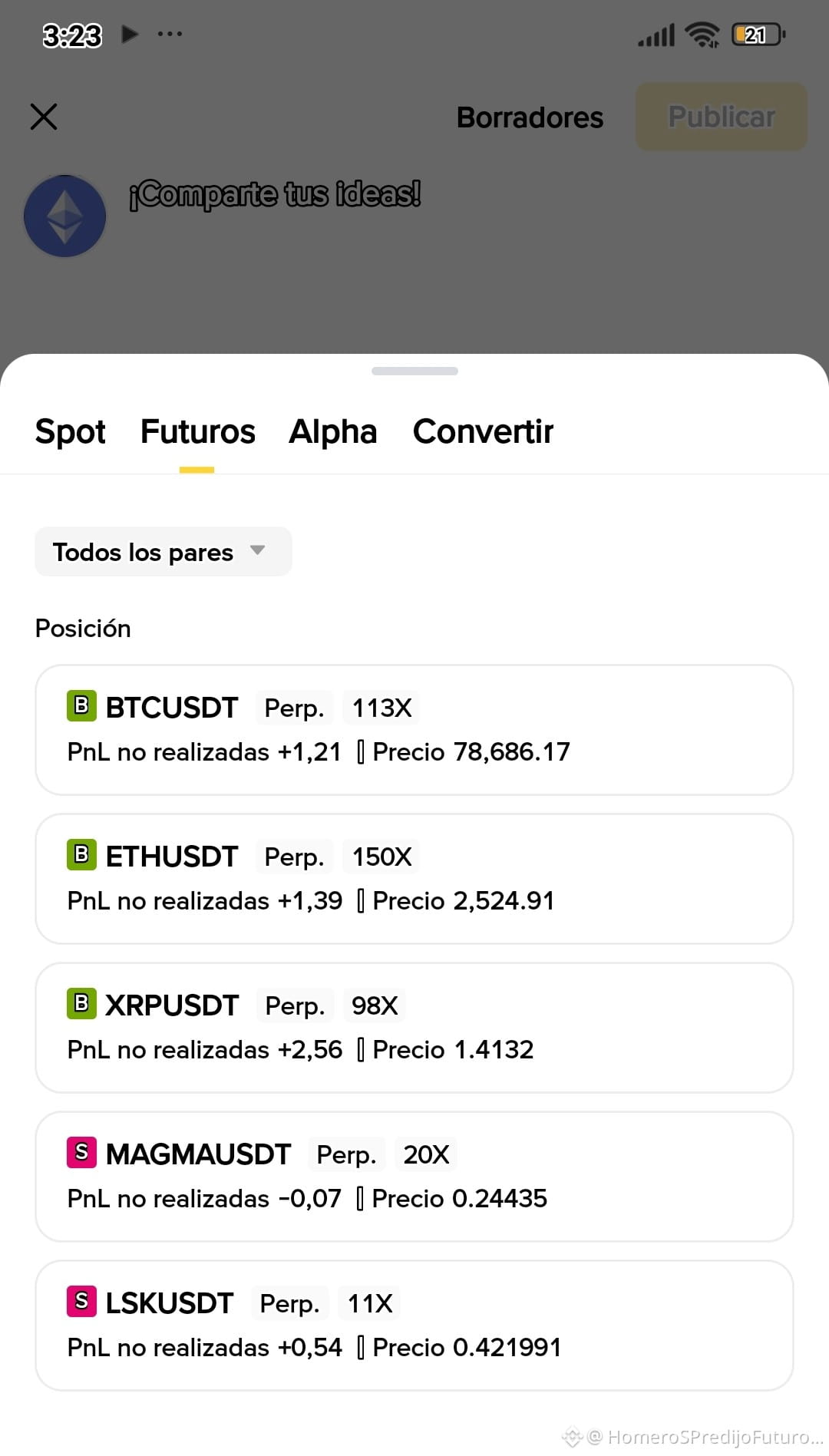The height and width of the screenshot is (1456, 829).
Task: Tap the green B badge on XRPUSDT
Action: click(x=81, y=1004)
